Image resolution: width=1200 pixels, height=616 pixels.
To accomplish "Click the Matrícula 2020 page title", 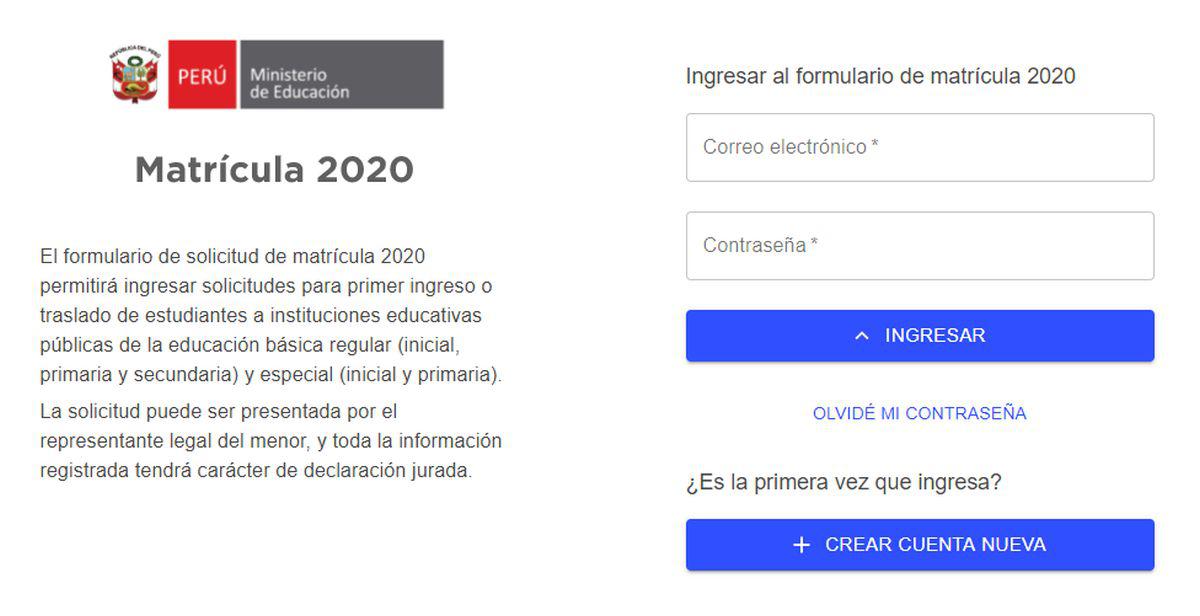I will (x=275, y=169).
